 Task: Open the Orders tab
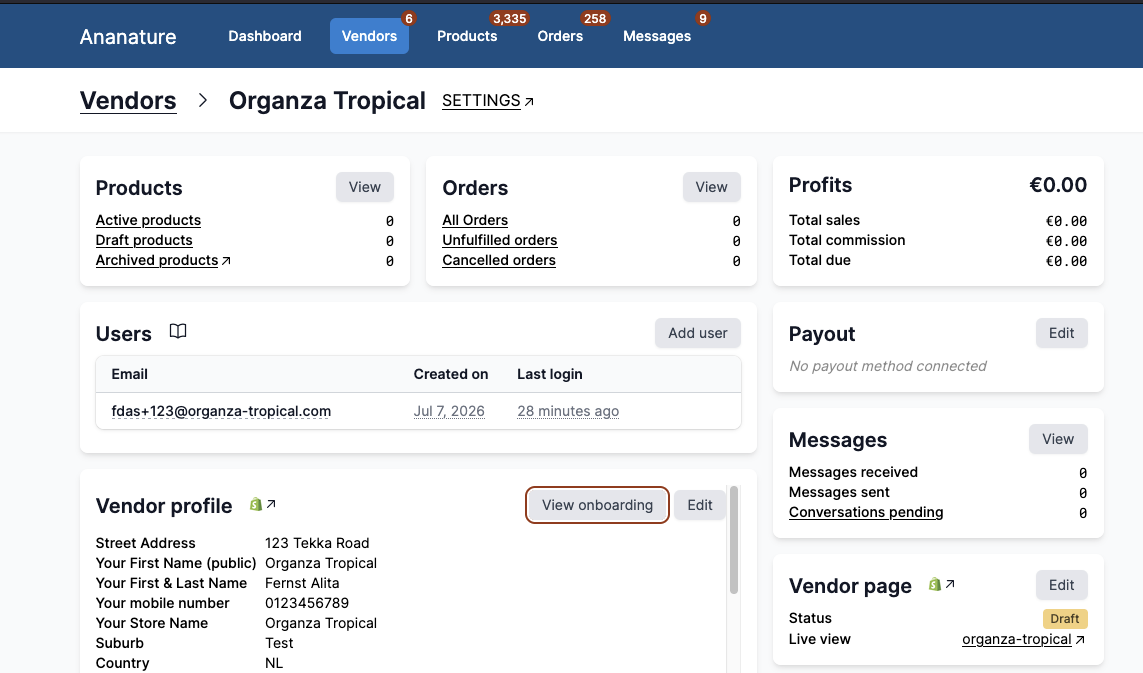tap(560, 36)
